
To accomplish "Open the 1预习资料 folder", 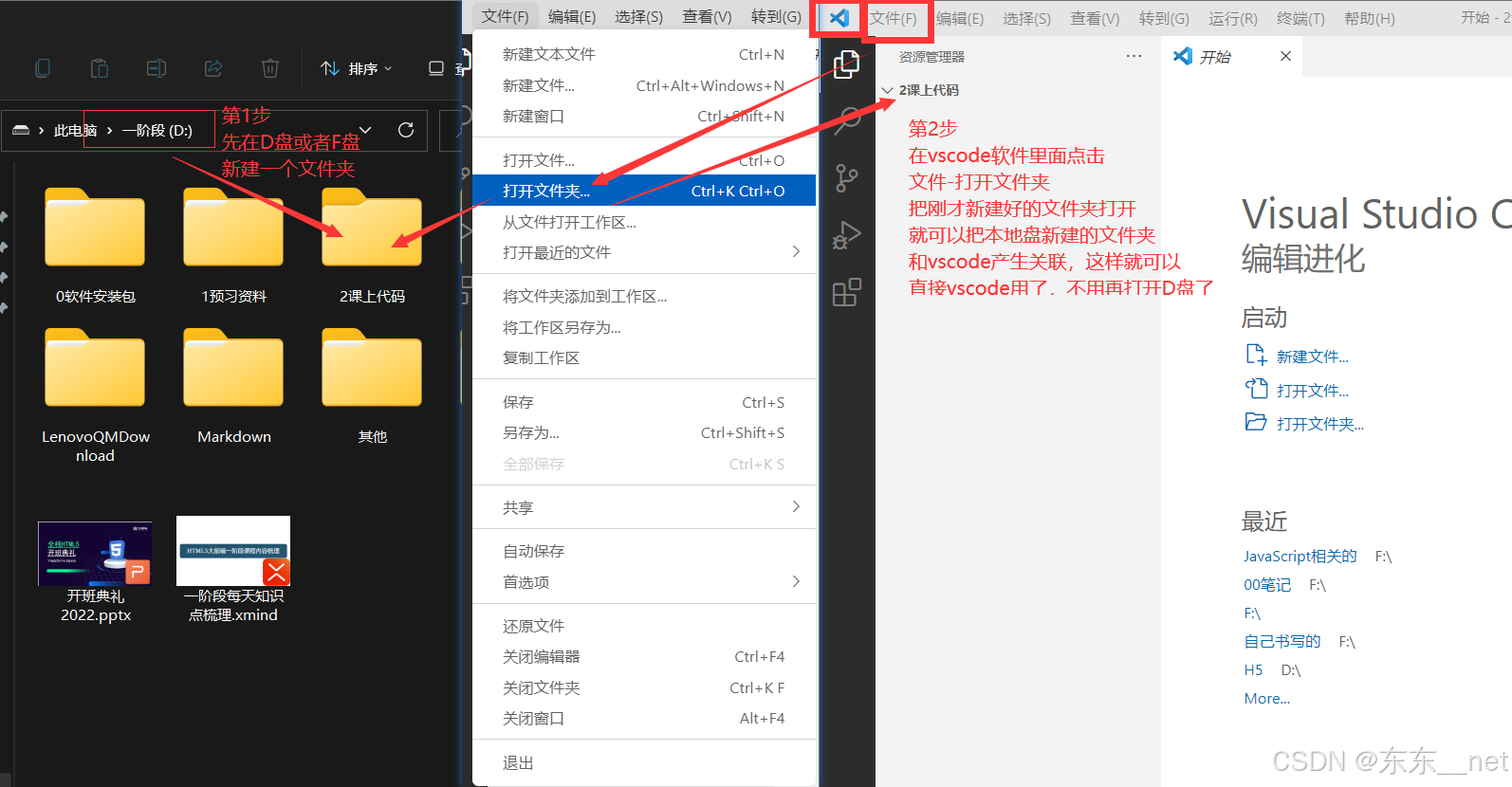I will [x=233, y=247].
